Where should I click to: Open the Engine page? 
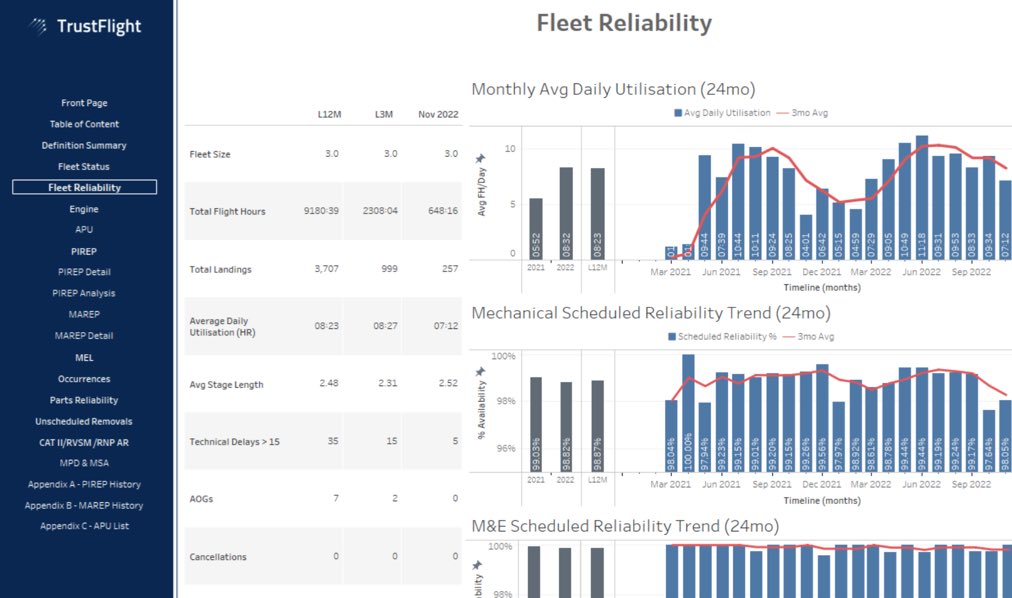click(x=84, y=209)
